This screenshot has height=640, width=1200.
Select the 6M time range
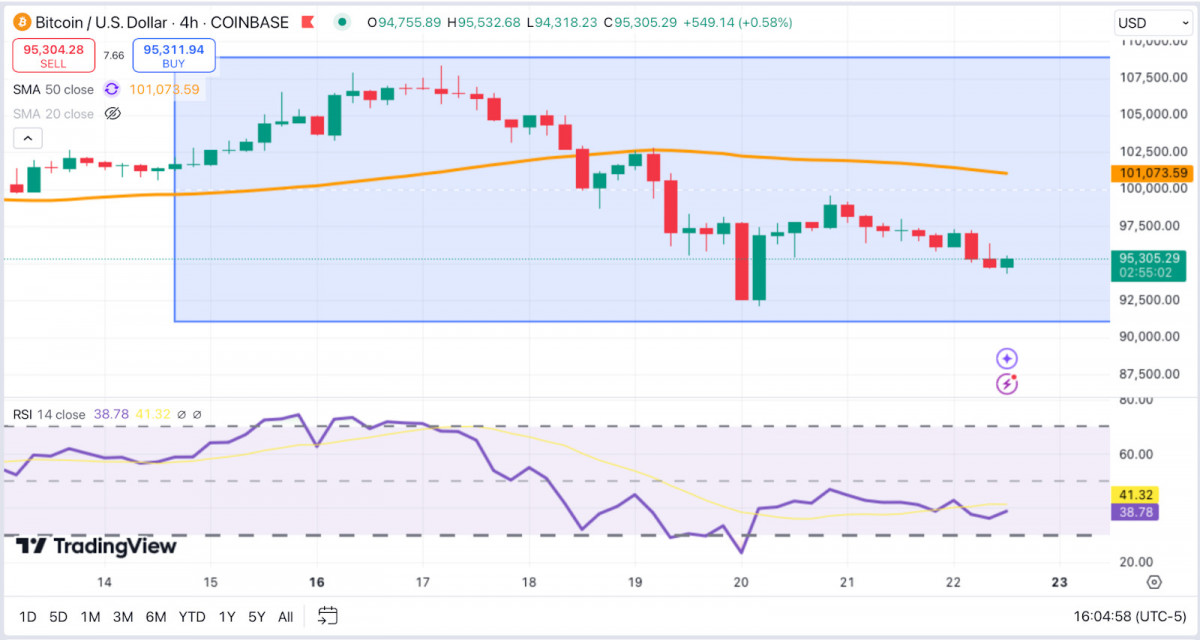click(155, 617)
